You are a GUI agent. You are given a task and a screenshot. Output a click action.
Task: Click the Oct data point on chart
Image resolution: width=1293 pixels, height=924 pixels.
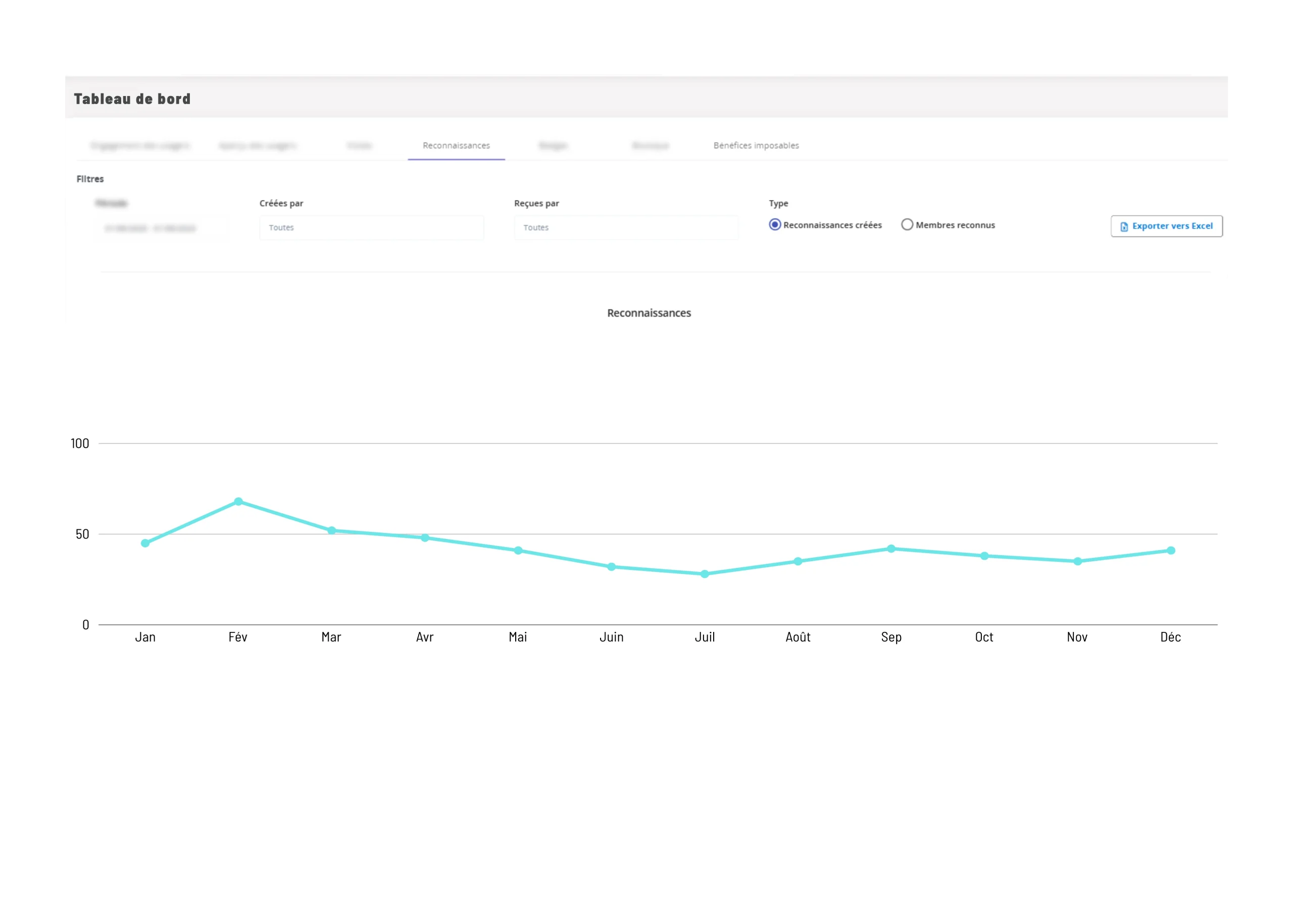[x=985, y=556]
